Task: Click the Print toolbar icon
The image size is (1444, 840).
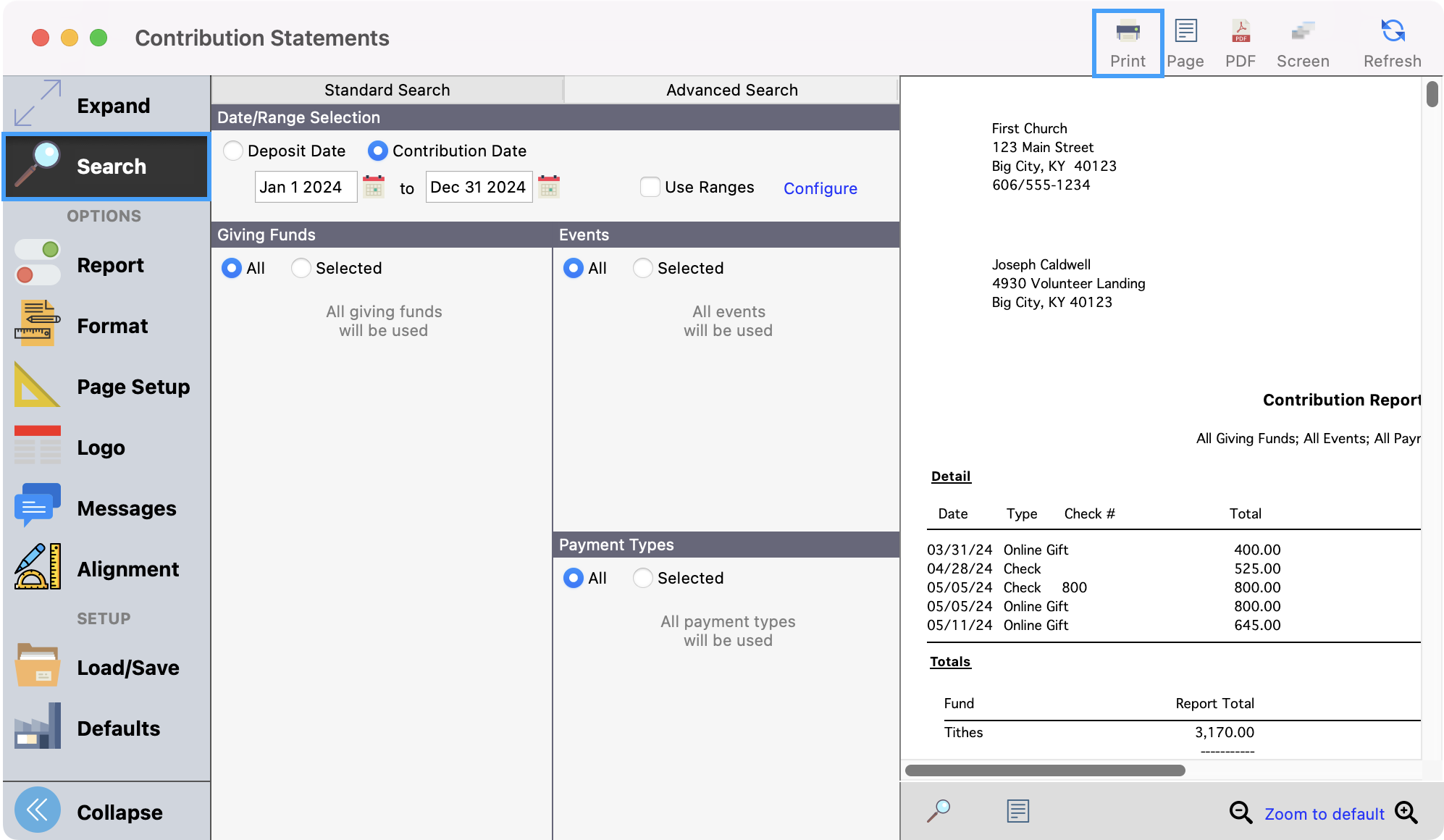Action: (x=1128, y=43)
